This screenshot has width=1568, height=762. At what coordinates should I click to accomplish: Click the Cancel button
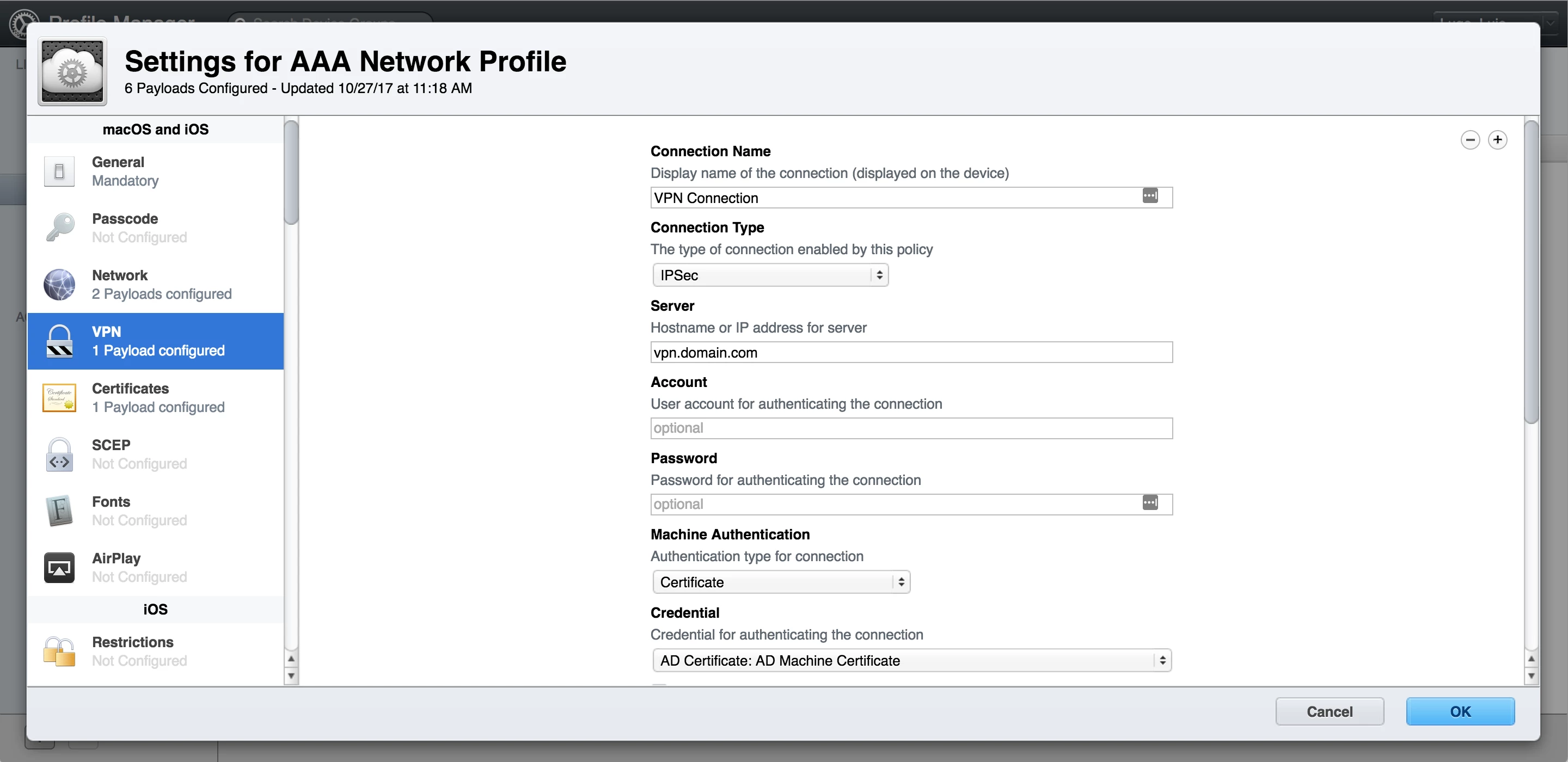click(x=1329, y=711)
